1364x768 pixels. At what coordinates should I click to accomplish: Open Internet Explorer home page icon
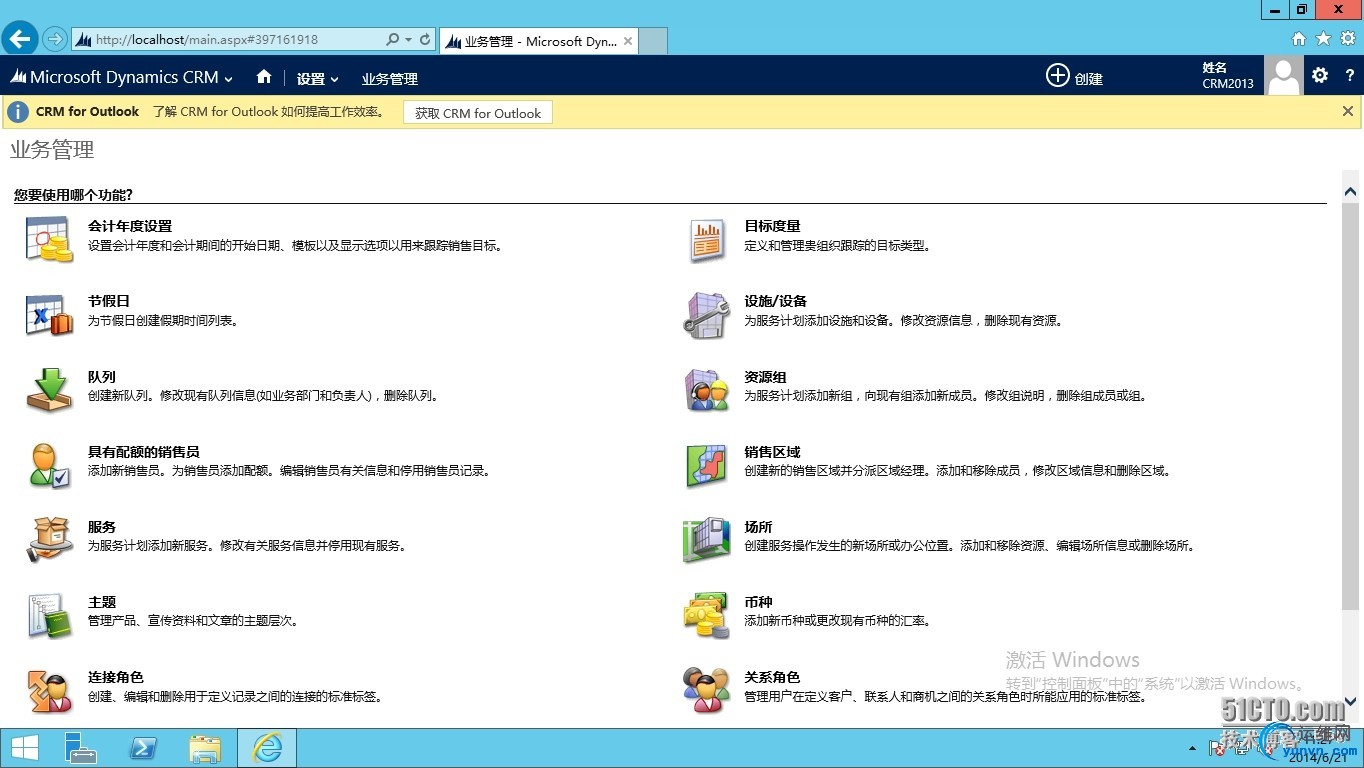[x=1299, y=38]
